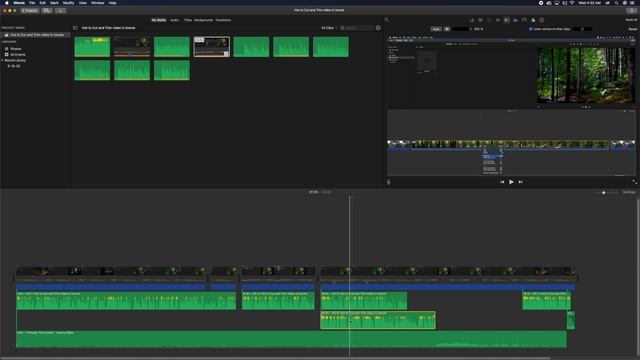Select the first green audio clip thumbnail
Image resolution: width=640 pixels, height=360 pixels.
(x=92, y=47)
